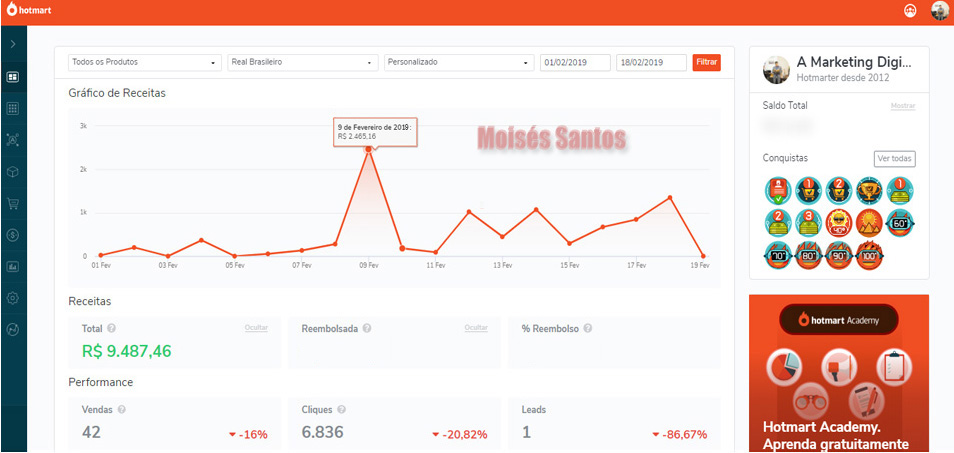
Task: Expand the left sidebar with the chevron
Action: 13,44
